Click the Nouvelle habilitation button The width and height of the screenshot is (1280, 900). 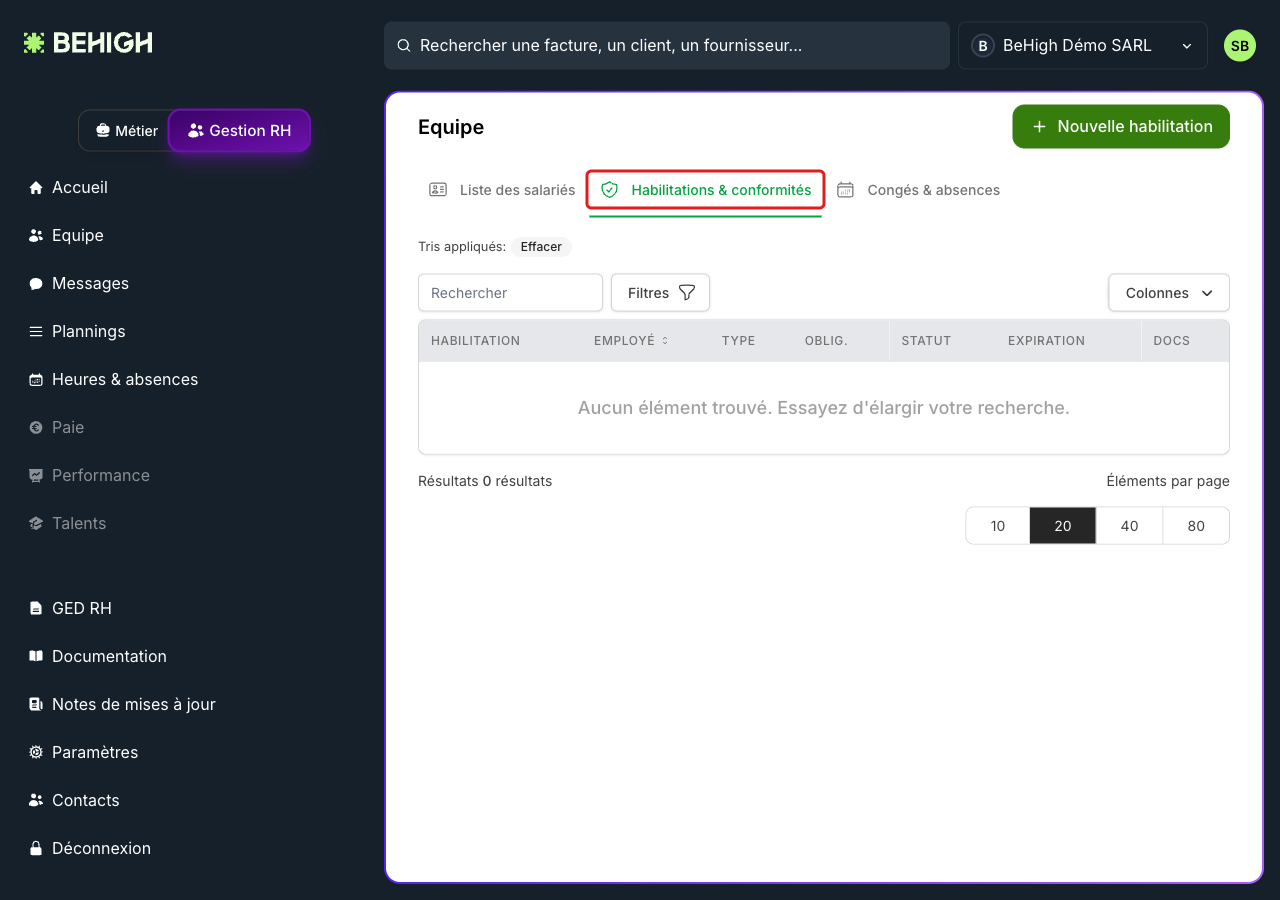(1121, 127)
